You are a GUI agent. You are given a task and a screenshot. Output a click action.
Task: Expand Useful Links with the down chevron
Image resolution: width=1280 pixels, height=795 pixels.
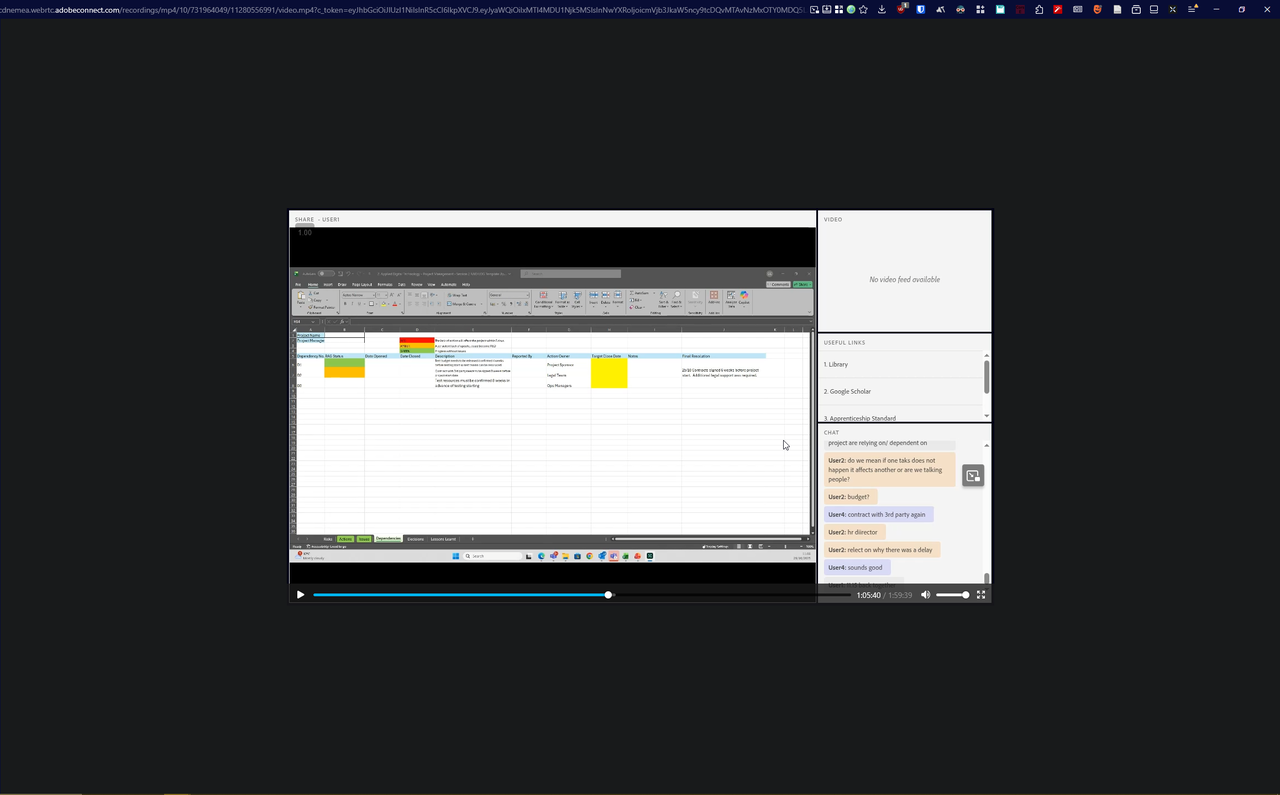pyautogui.click(x=986, y=415)
